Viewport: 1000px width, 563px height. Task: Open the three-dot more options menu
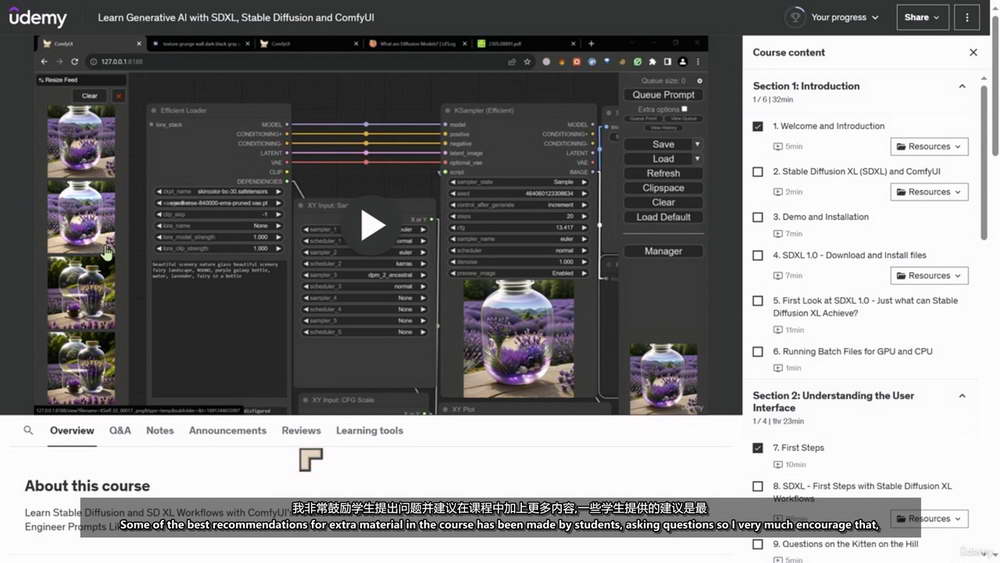967,17
